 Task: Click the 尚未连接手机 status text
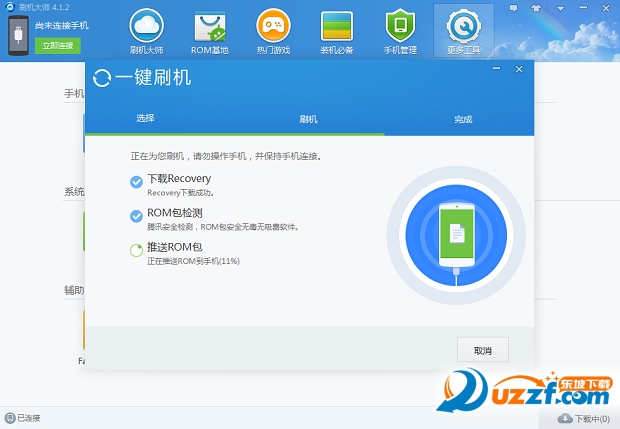coord(62,26)
